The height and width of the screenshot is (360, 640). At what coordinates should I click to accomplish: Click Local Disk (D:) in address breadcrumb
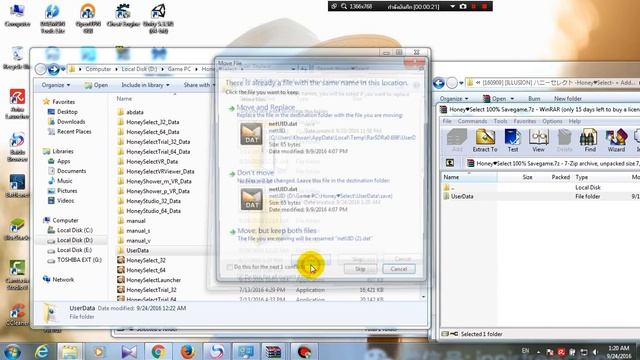coord(139,69)
